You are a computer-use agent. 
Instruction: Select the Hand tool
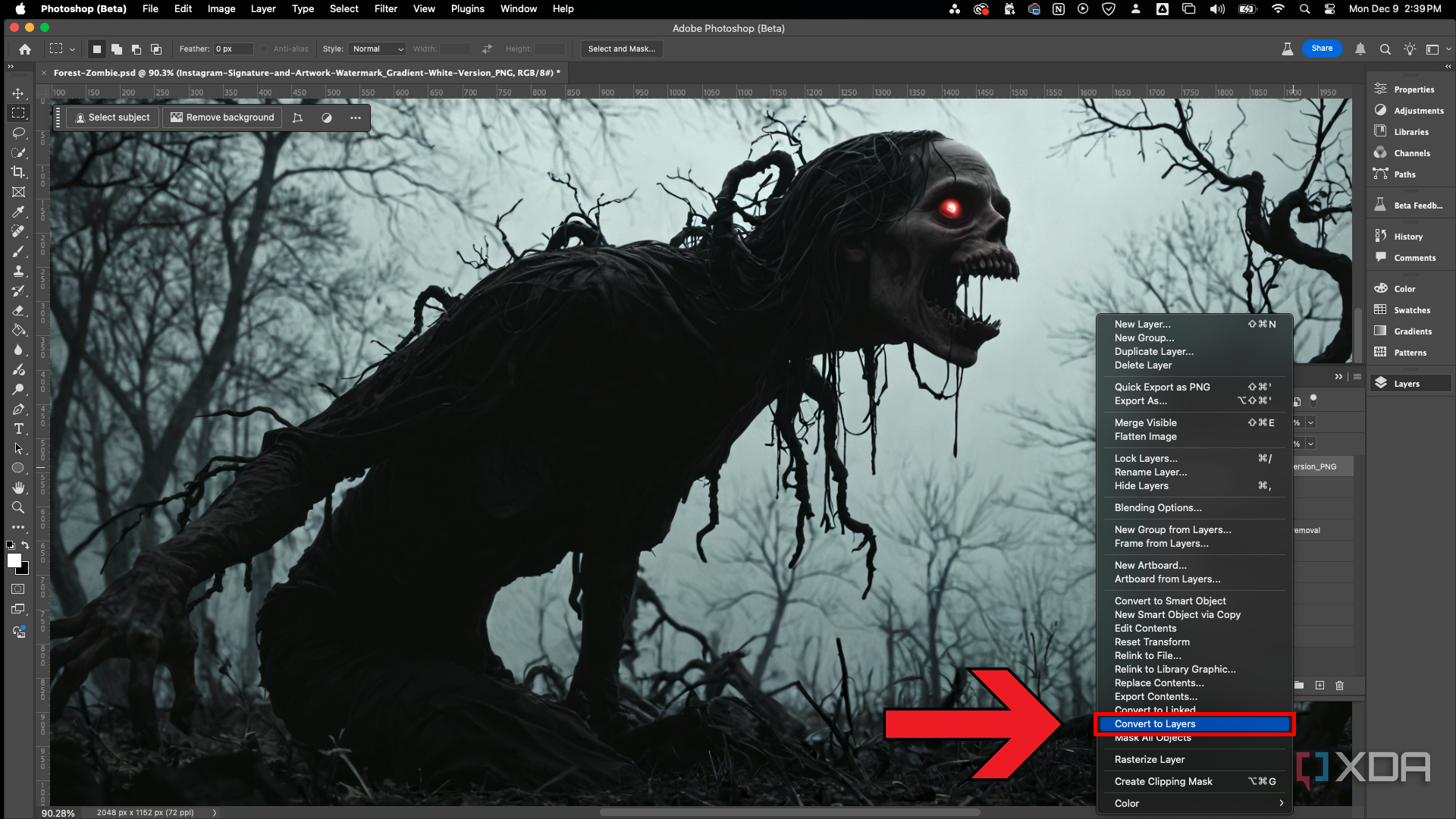(18, 488)
